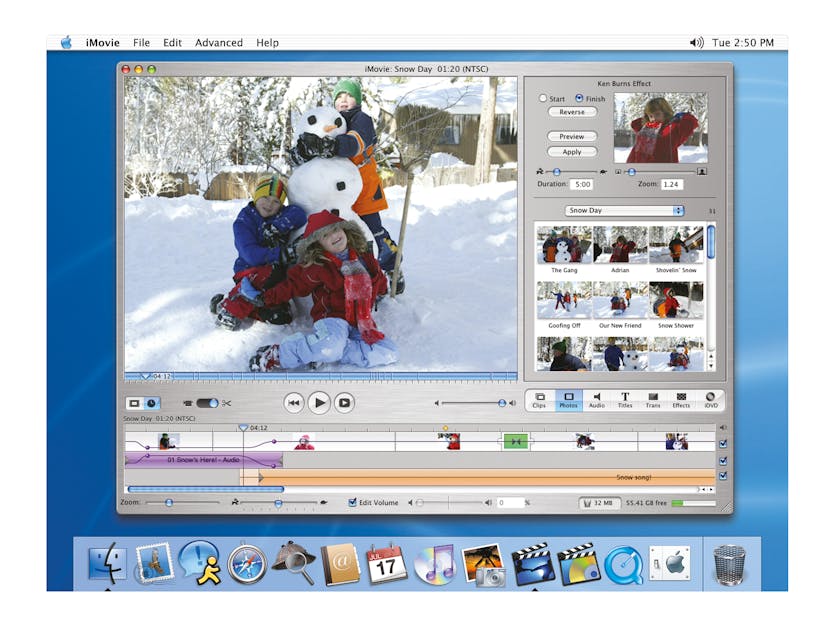Image resolution: width=835 pixels, height=626 pixels.
Task: Switch to the Audio pane
Action: (596, 400)
